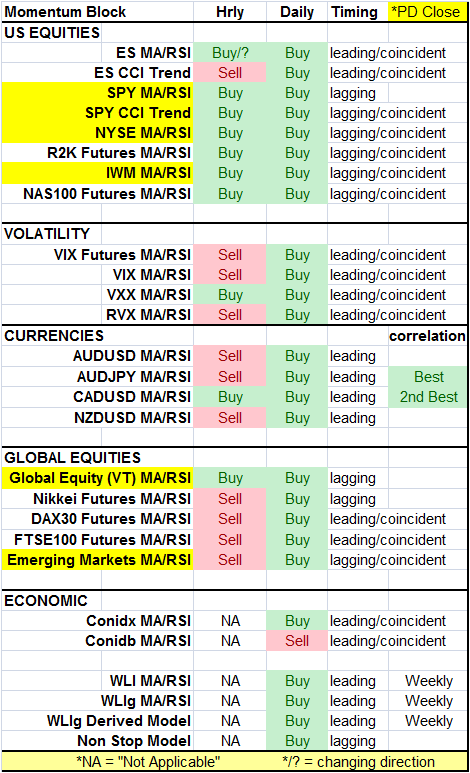Select the Momentum Block header cell
The height and width of the screenshot is (773, 470).
(x=98, y=12)
